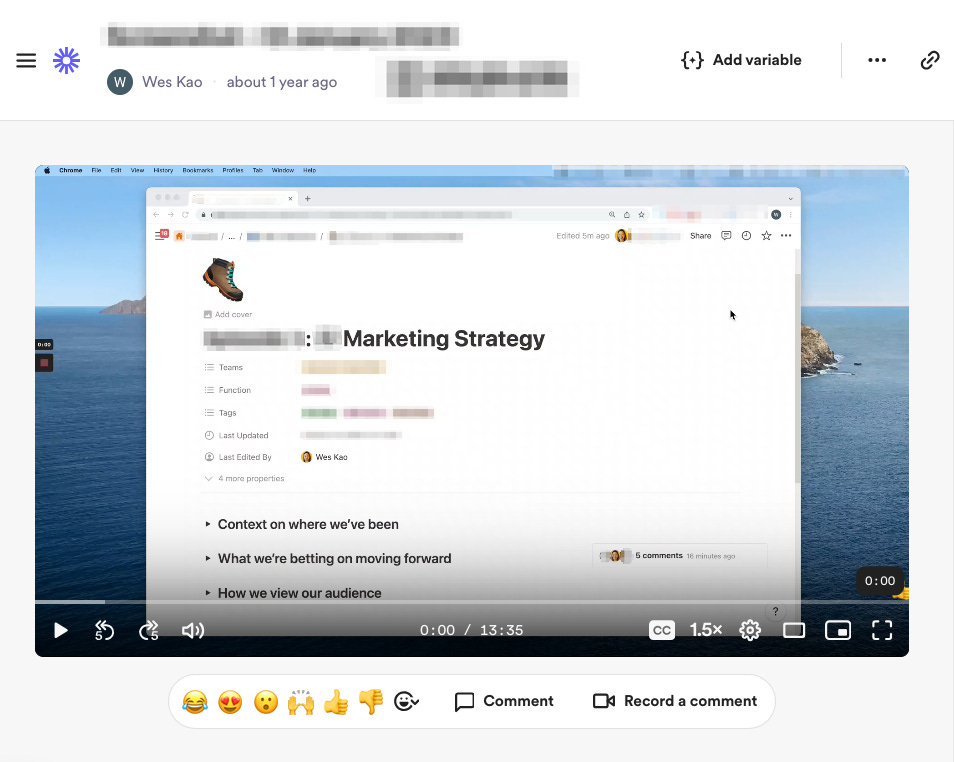Open new browser tab plus button
This screenshot has width=954, height=762.
point(307,198)
